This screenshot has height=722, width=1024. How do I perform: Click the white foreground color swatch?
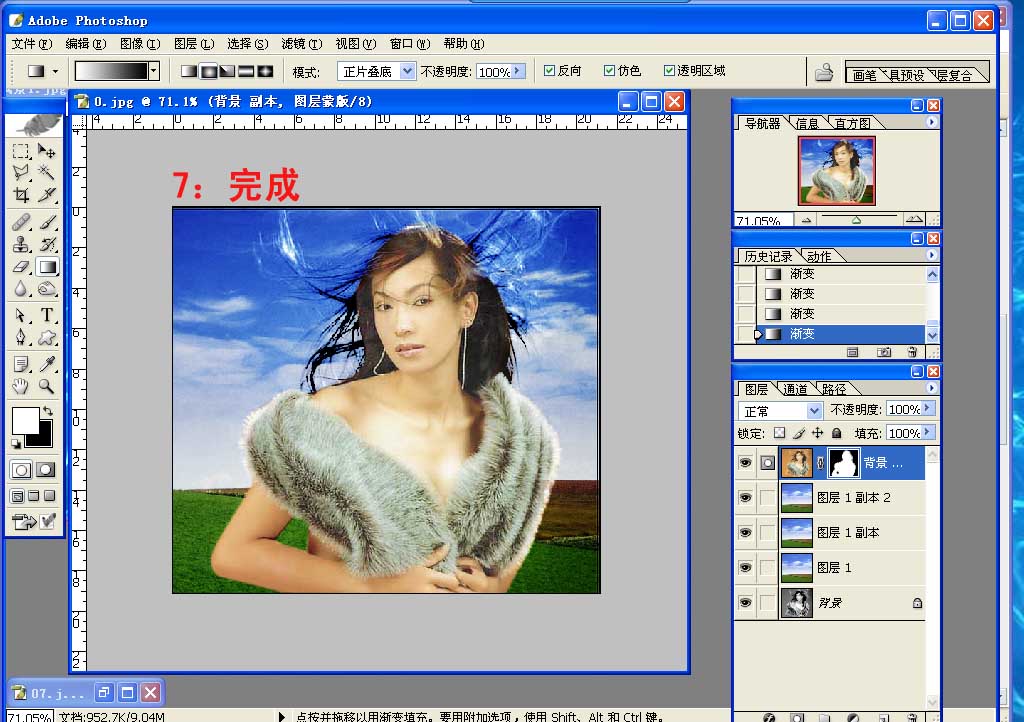coord(24,420)
